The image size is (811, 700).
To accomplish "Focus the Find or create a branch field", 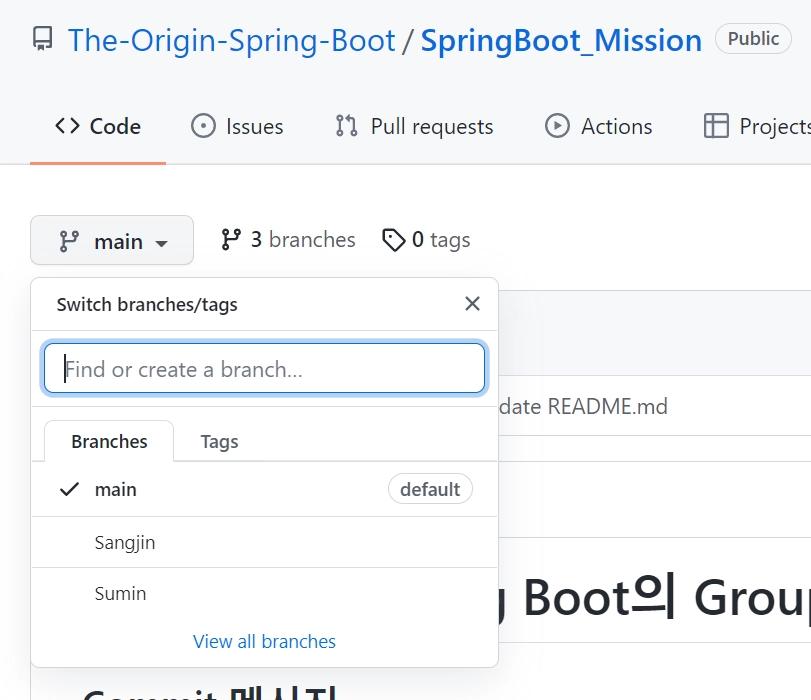I will 265,370.
